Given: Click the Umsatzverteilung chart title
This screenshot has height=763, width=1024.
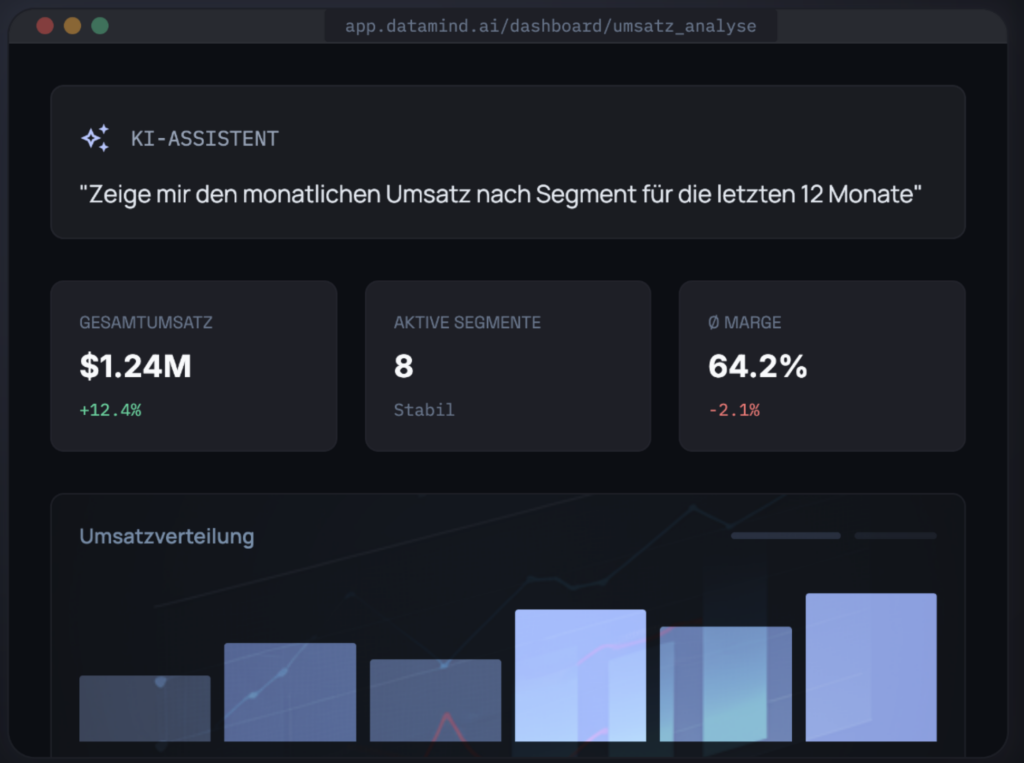Looking at the screenshot, I should pos(167,536).
